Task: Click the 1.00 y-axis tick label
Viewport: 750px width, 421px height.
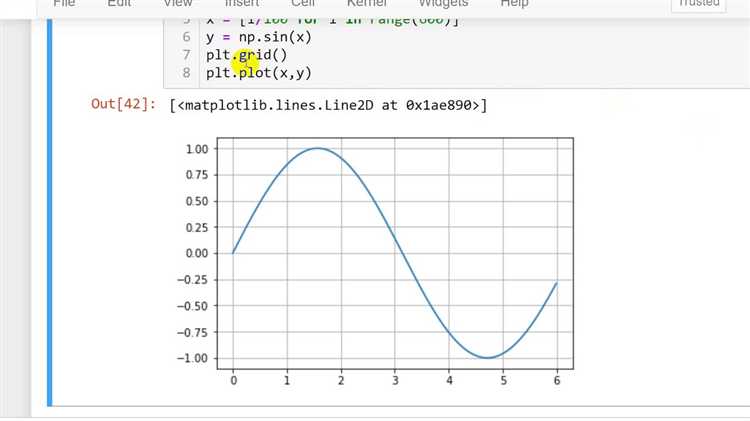Action: pyautogui.click(x=197, y=149)
